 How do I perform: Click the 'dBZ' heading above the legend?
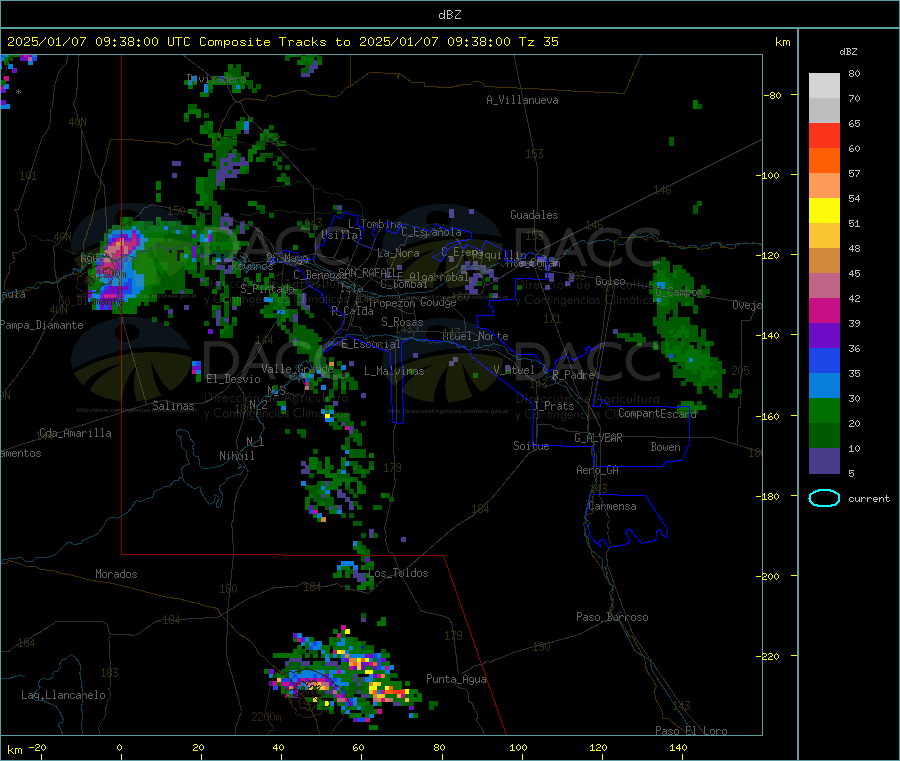(x=848, y=52)
